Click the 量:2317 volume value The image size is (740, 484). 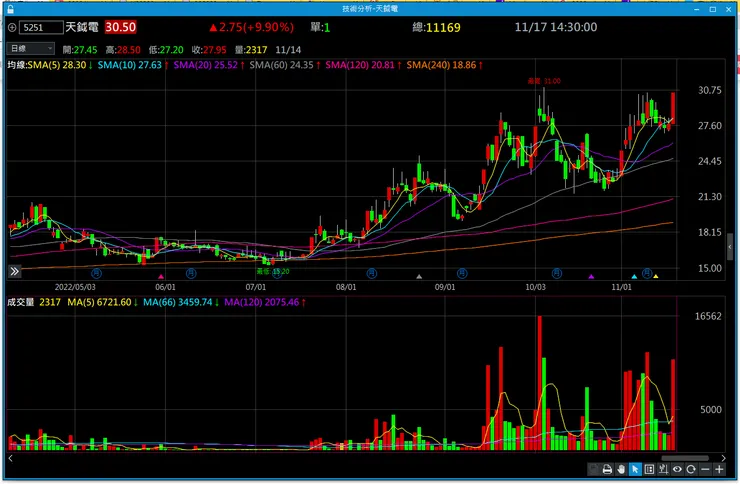[x=251, y=50]
